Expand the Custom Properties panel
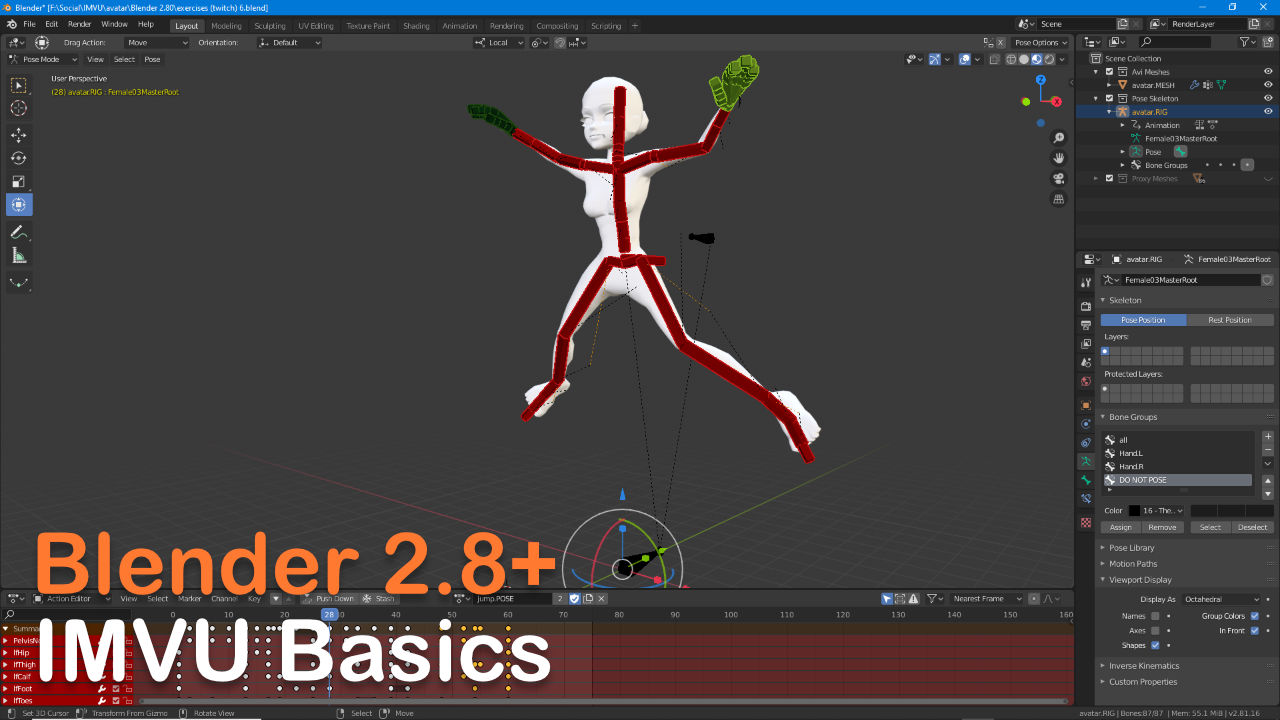Viewport: 1280px width, 720px height. tap(1142, 682)
